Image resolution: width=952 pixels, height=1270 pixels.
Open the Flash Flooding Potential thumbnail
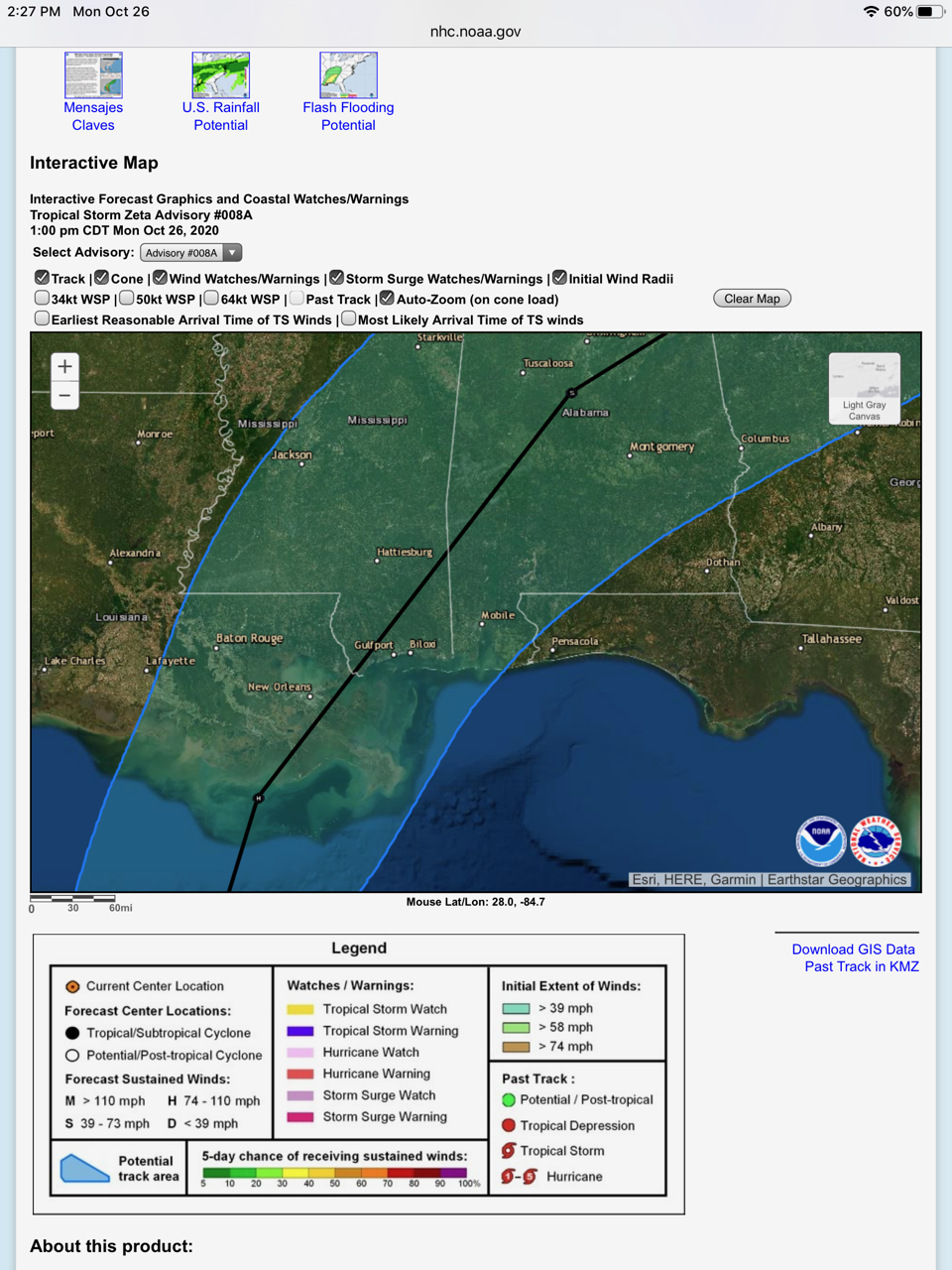(x=348, y=75)
